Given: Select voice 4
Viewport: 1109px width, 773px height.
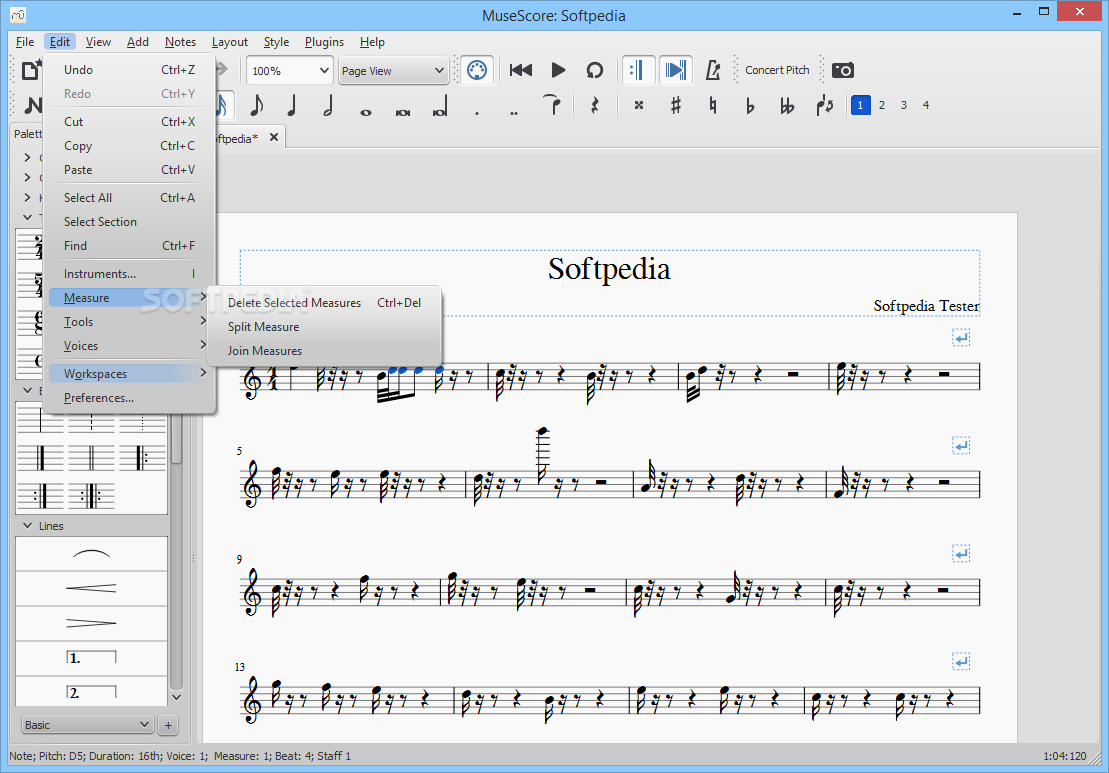Looking at the screenshot, I should pyautogui.click(x=926, y=105).
